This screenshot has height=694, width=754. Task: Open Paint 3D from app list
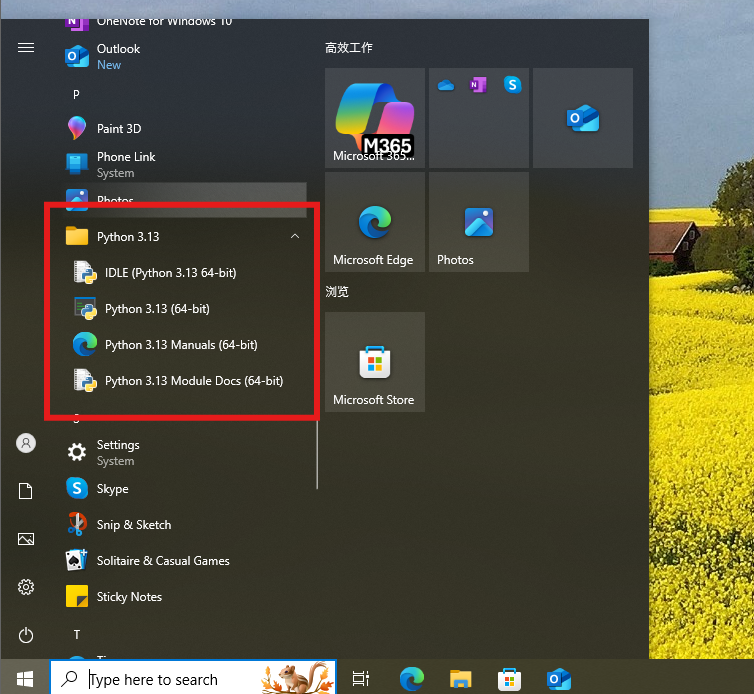click(118, 129)
